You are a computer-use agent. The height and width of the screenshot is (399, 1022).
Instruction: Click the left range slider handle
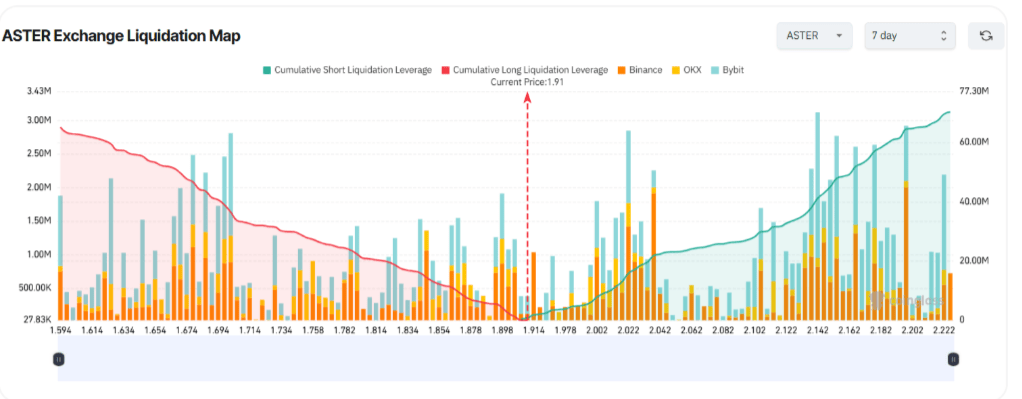[x=59, y=359]
